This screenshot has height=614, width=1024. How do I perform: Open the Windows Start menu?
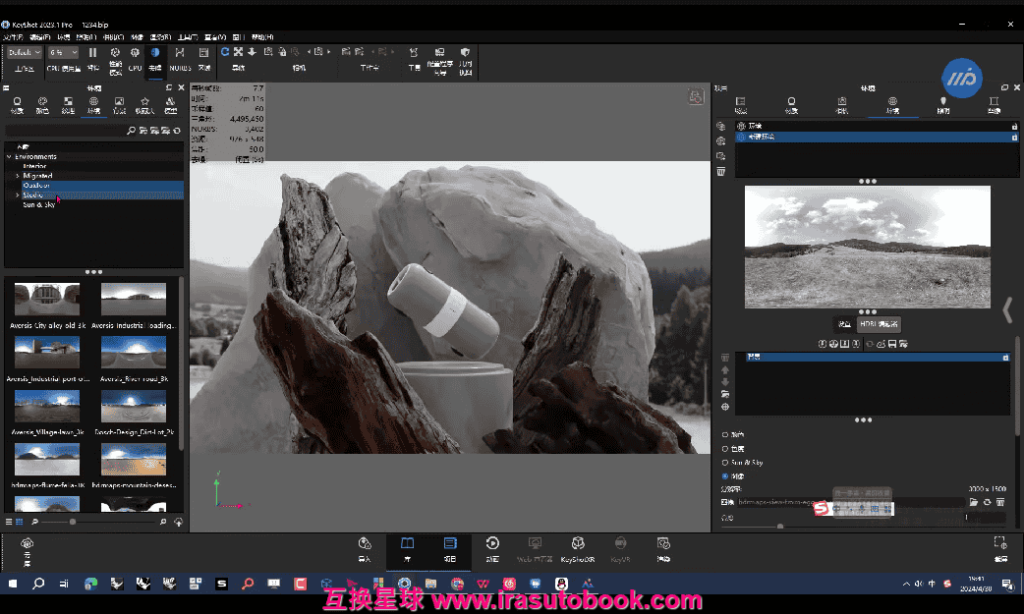(x=12, y=583)
